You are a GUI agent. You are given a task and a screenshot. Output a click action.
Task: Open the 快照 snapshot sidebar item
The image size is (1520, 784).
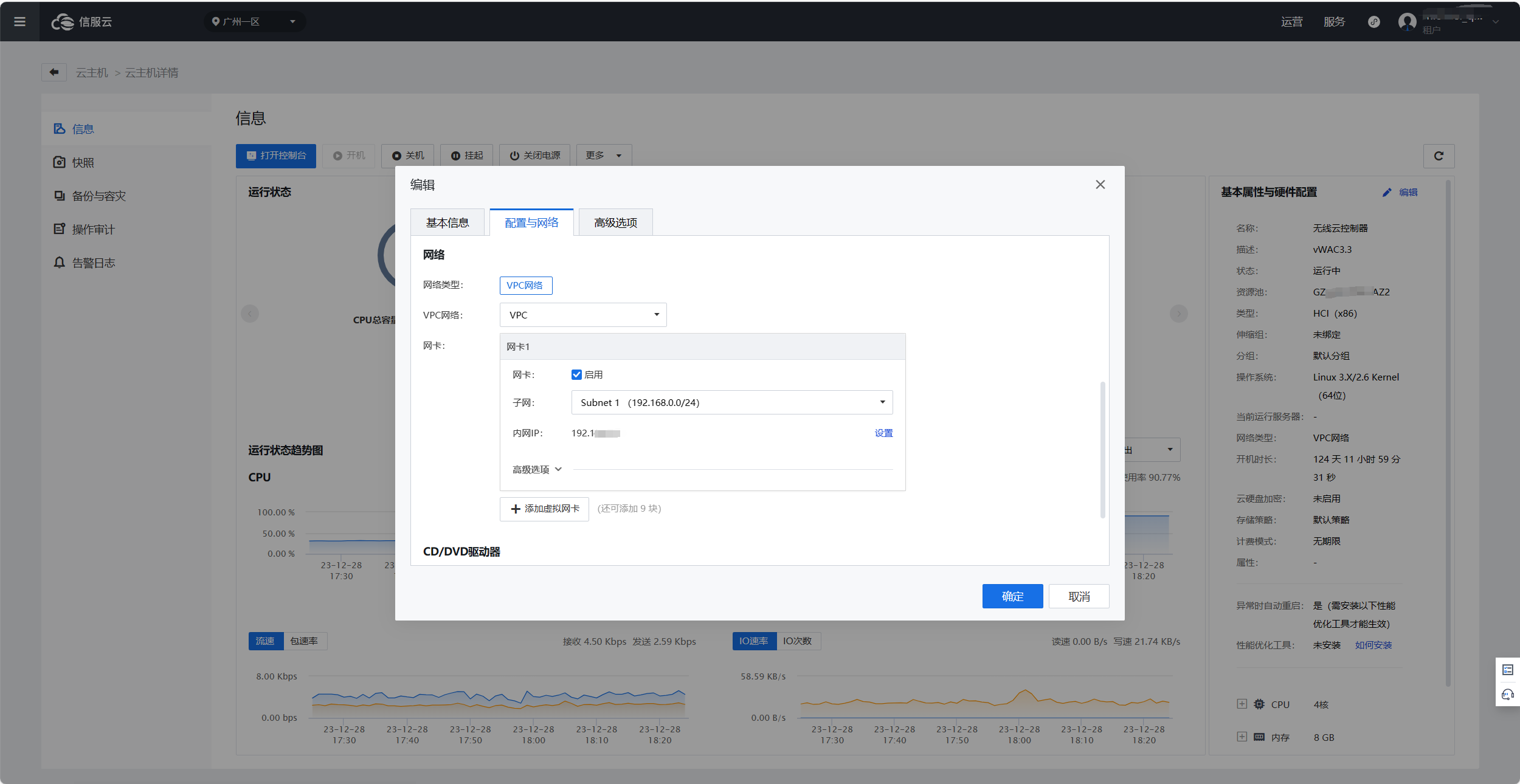83,162
